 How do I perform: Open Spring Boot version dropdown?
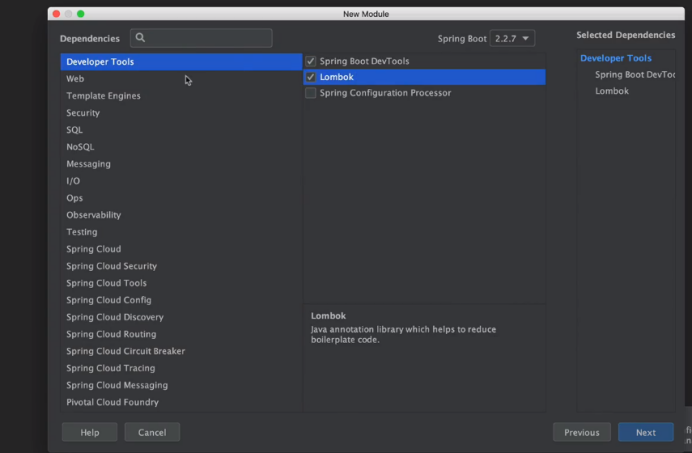(512, 38)
